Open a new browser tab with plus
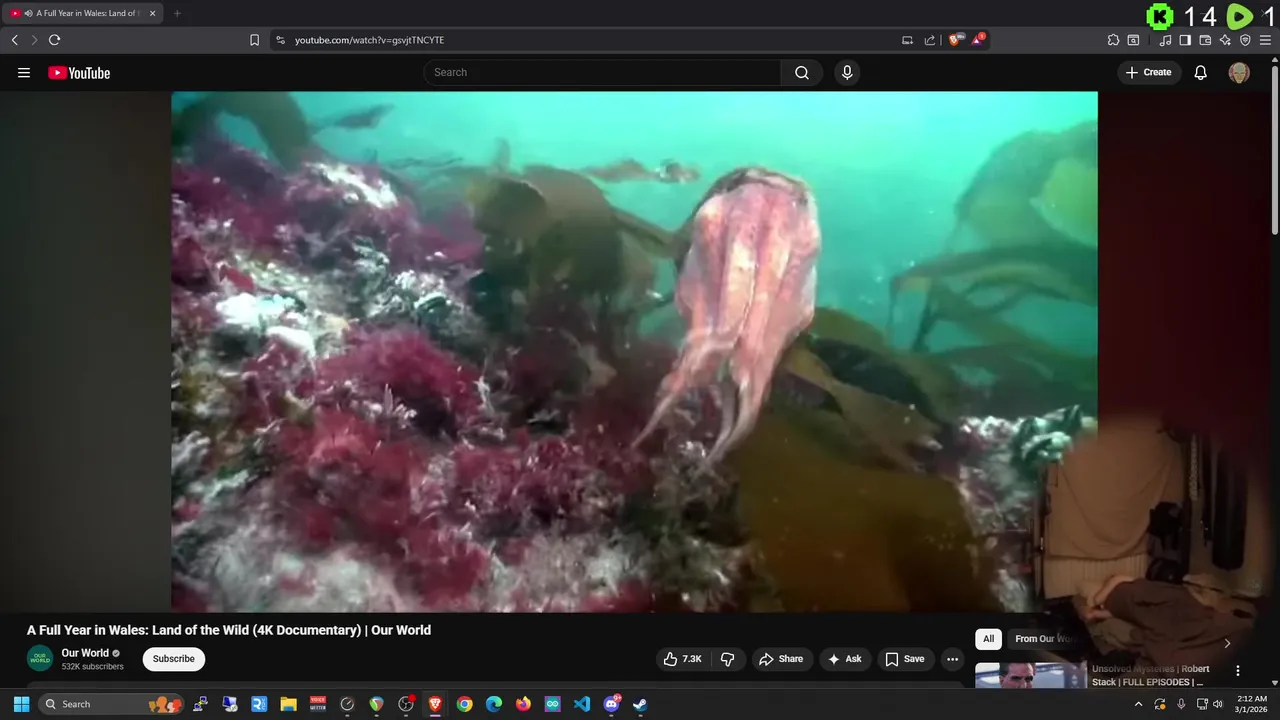This screenshot has width=1280, height=720. (x=177, y=13)
